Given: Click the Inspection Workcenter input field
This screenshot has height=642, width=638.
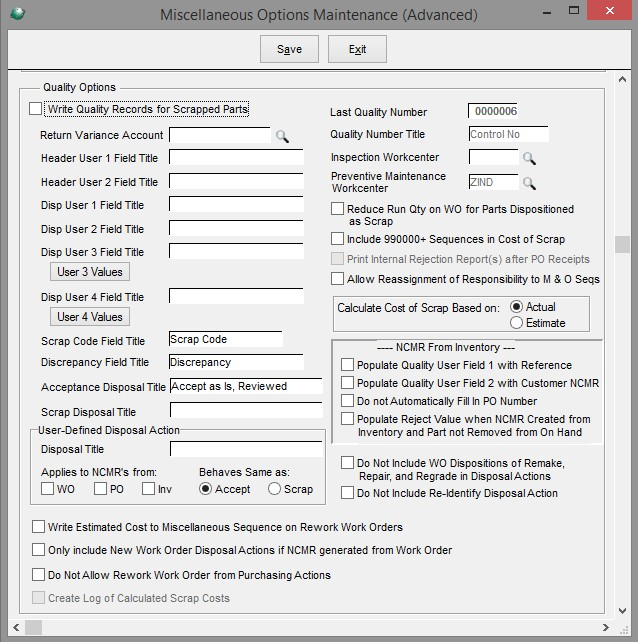Looking at the screenshot, I should pyautogui.click(x=493, y=157).
